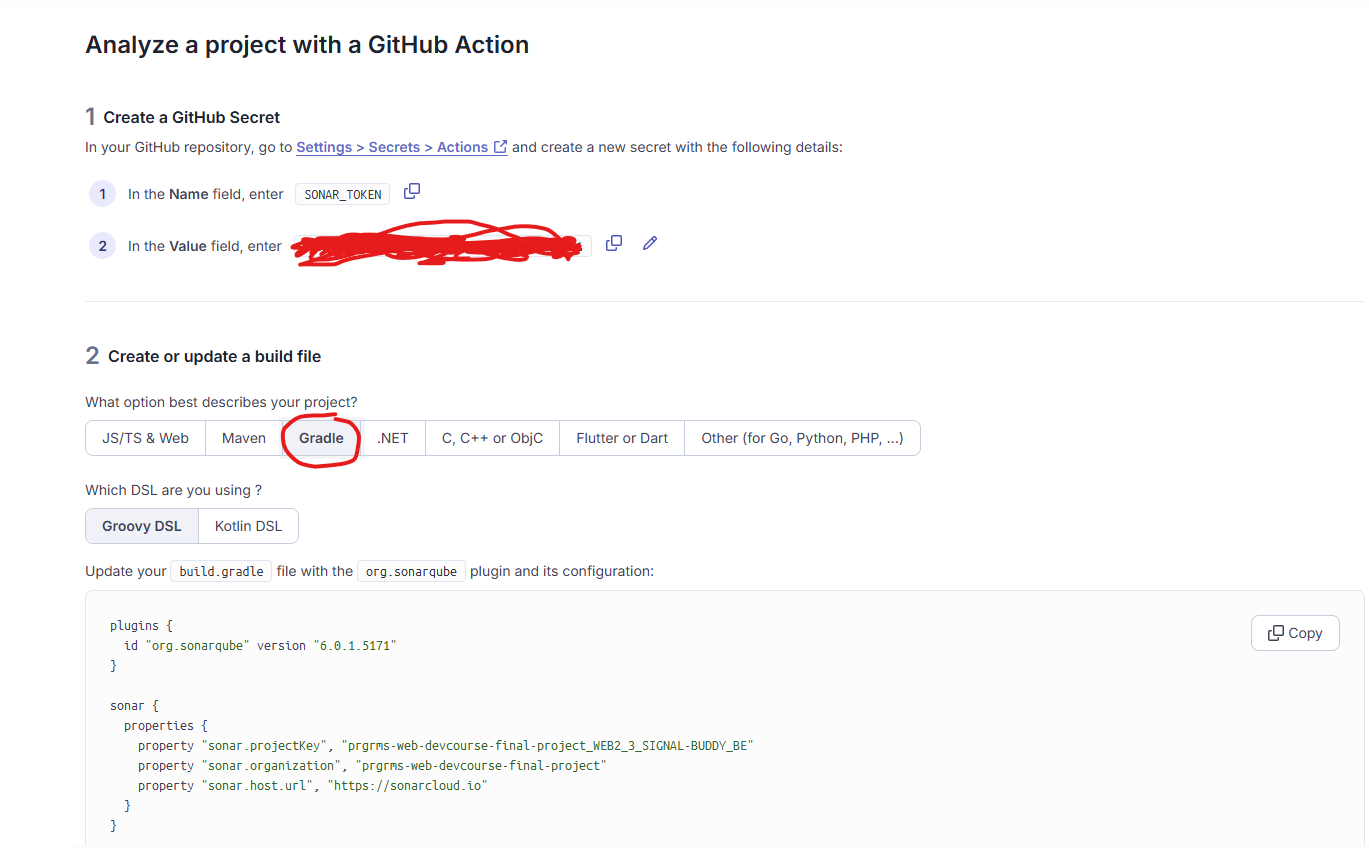Select the Maven option
1369x848 pixels.
244,438
